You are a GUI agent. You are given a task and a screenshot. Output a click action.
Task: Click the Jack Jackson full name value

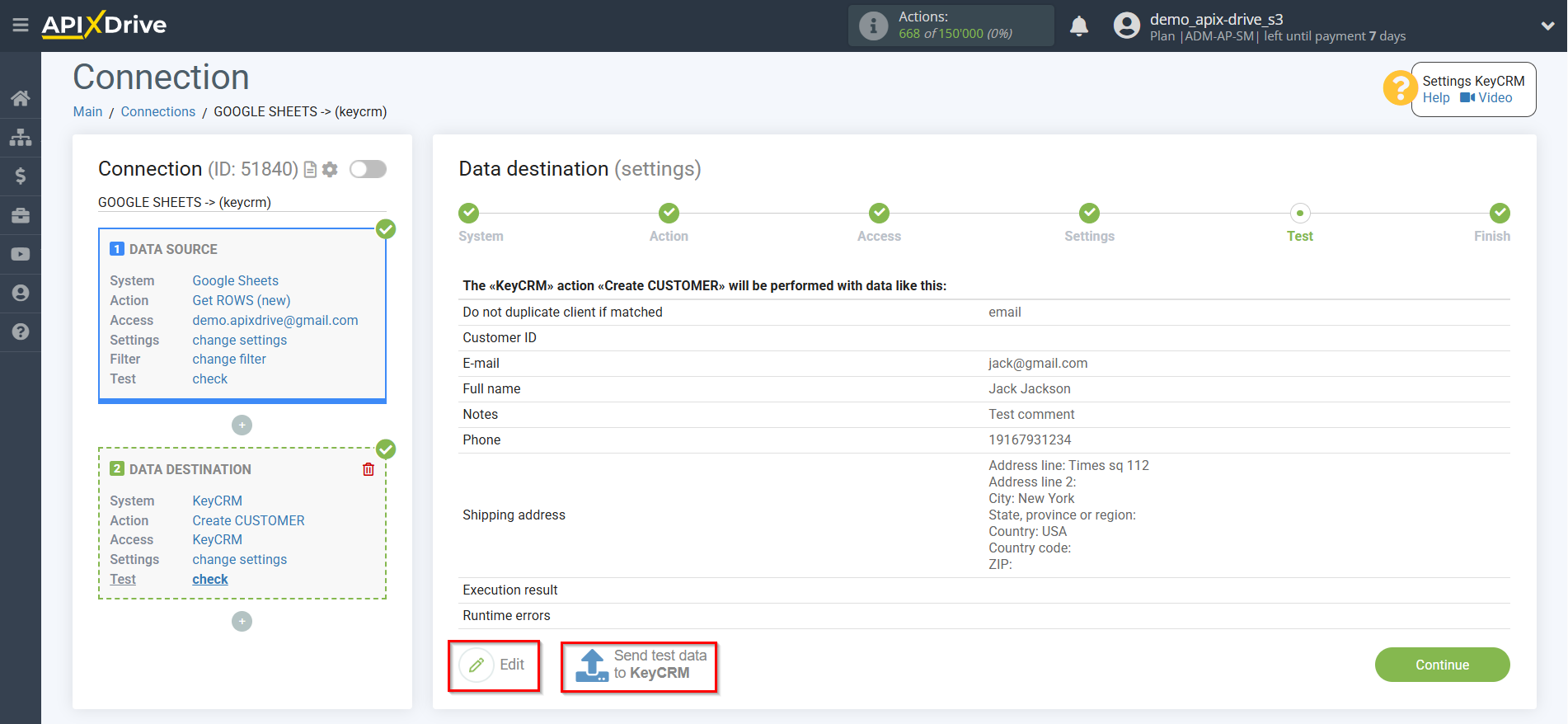coord(1030,388)
